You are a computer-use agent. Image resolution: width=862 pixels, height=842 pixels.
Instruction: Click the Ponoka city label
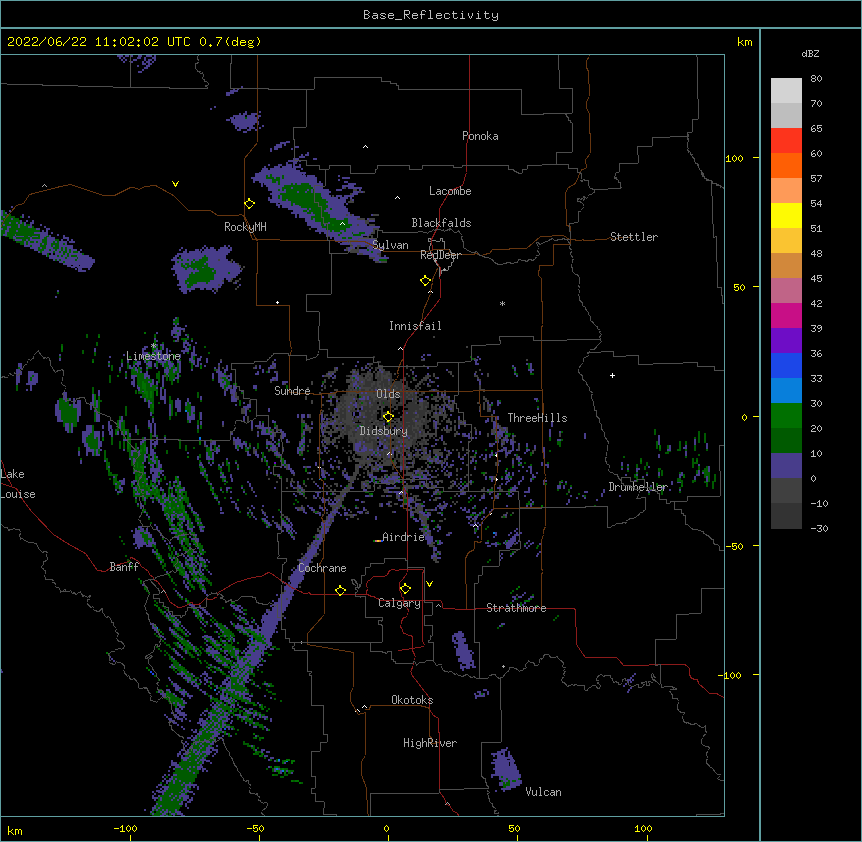480,136
